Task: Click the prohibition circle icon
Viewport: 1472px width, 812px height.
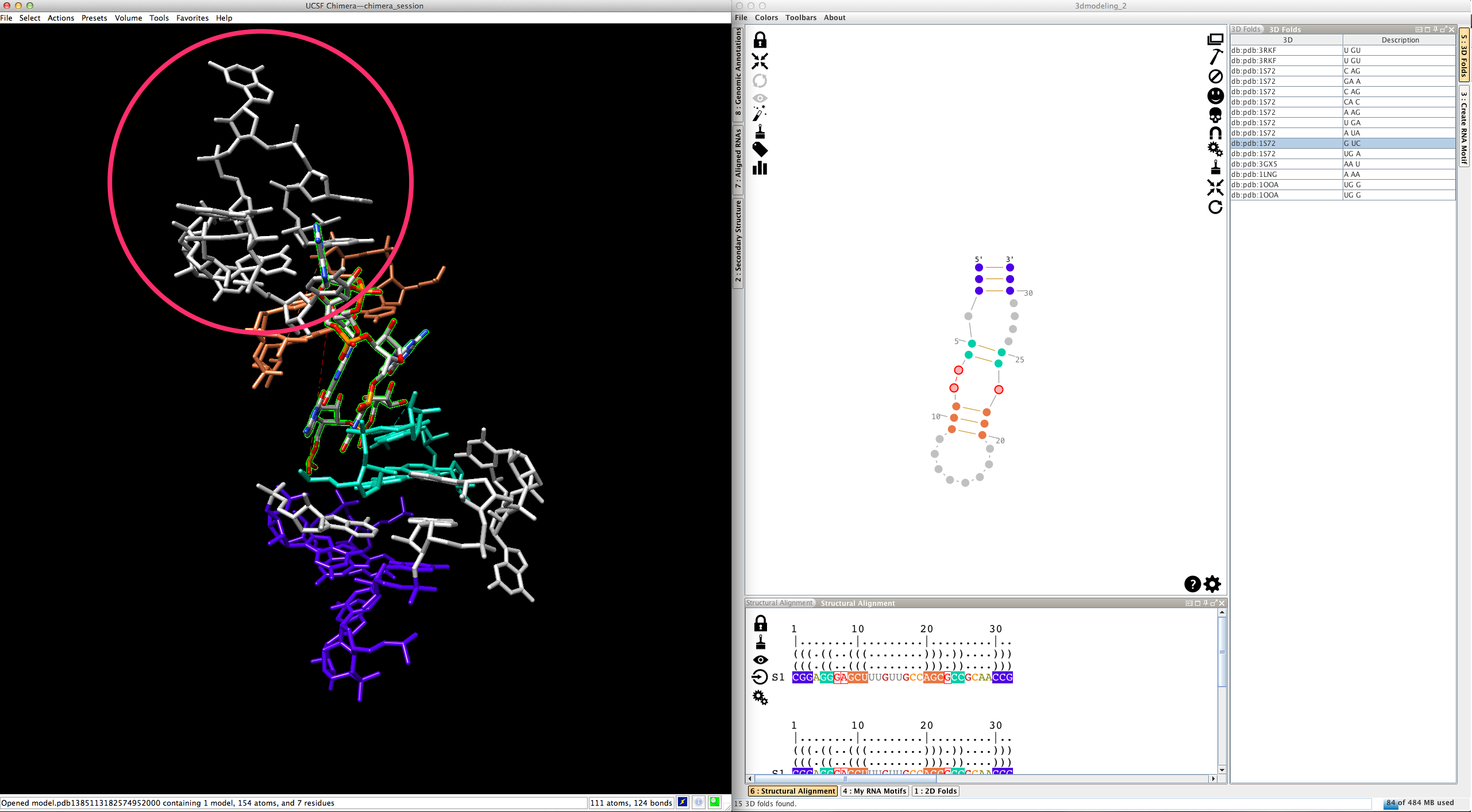Action: coord(1215,76)
